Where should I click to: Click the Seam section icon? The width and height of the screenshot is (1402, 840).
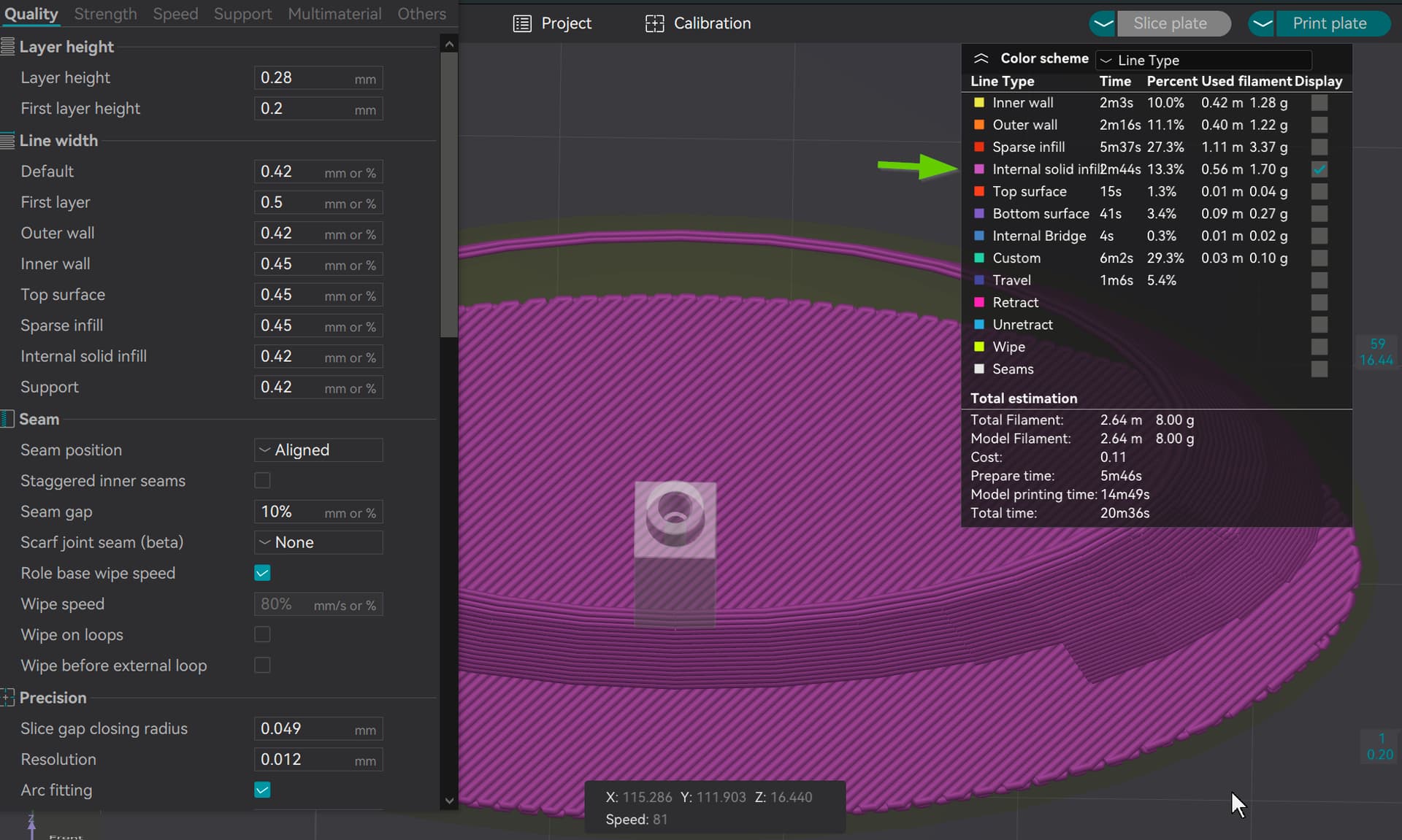[x=7, y=419]
